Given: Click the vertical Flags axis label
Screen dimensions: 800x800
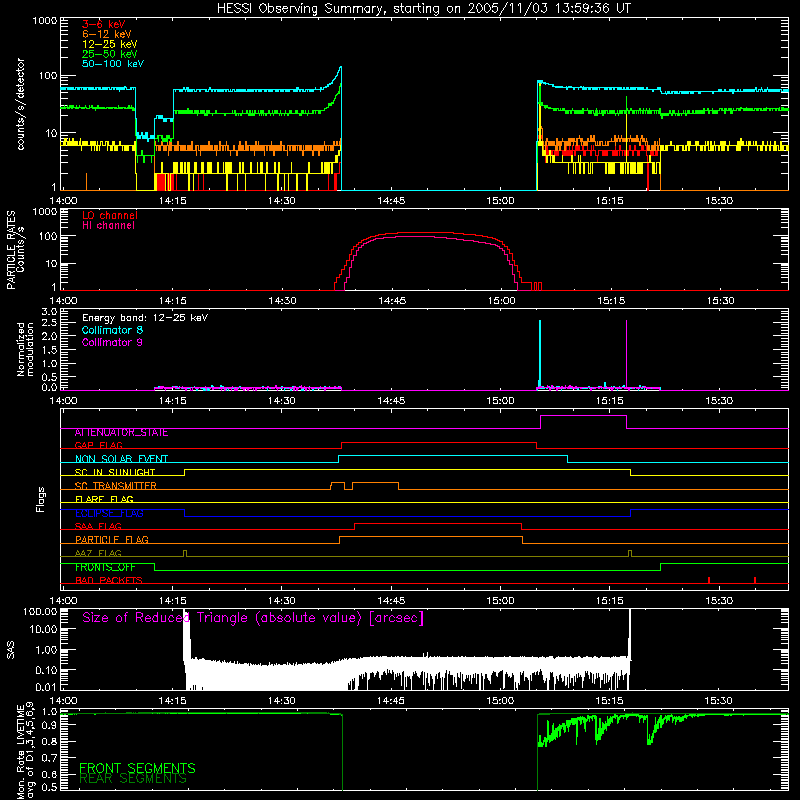Looking at the screenshot, I should click(x=41, y=499).
